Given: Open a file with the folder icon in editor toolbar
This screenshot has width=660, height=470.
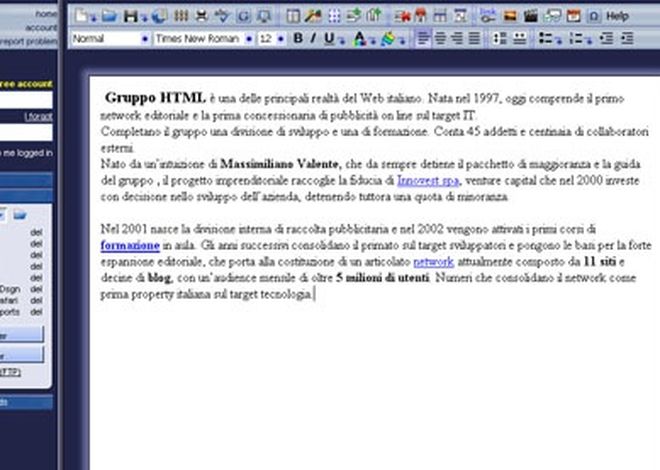Looking at the screenshot, I should tap(109, 16).
